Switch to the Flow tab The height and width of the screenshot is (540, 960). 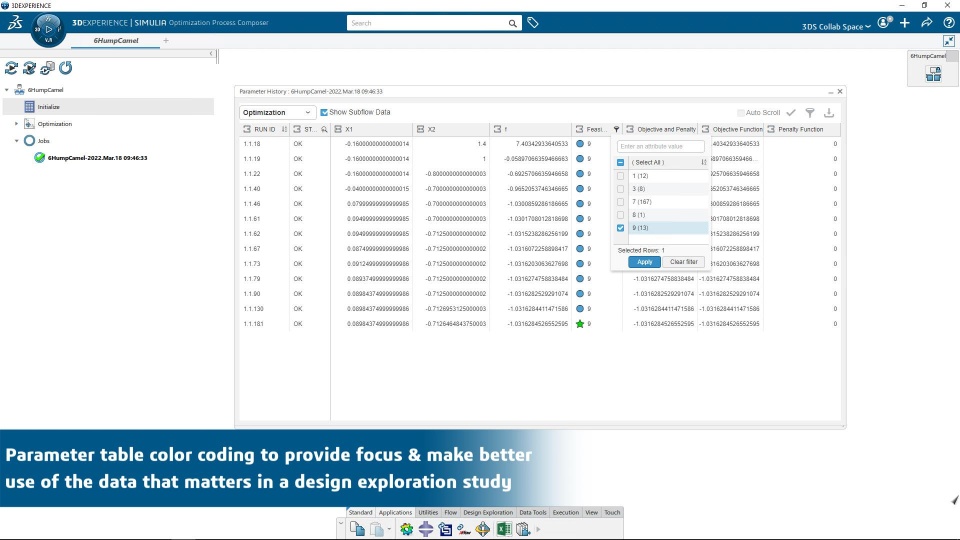click(451, 512)
